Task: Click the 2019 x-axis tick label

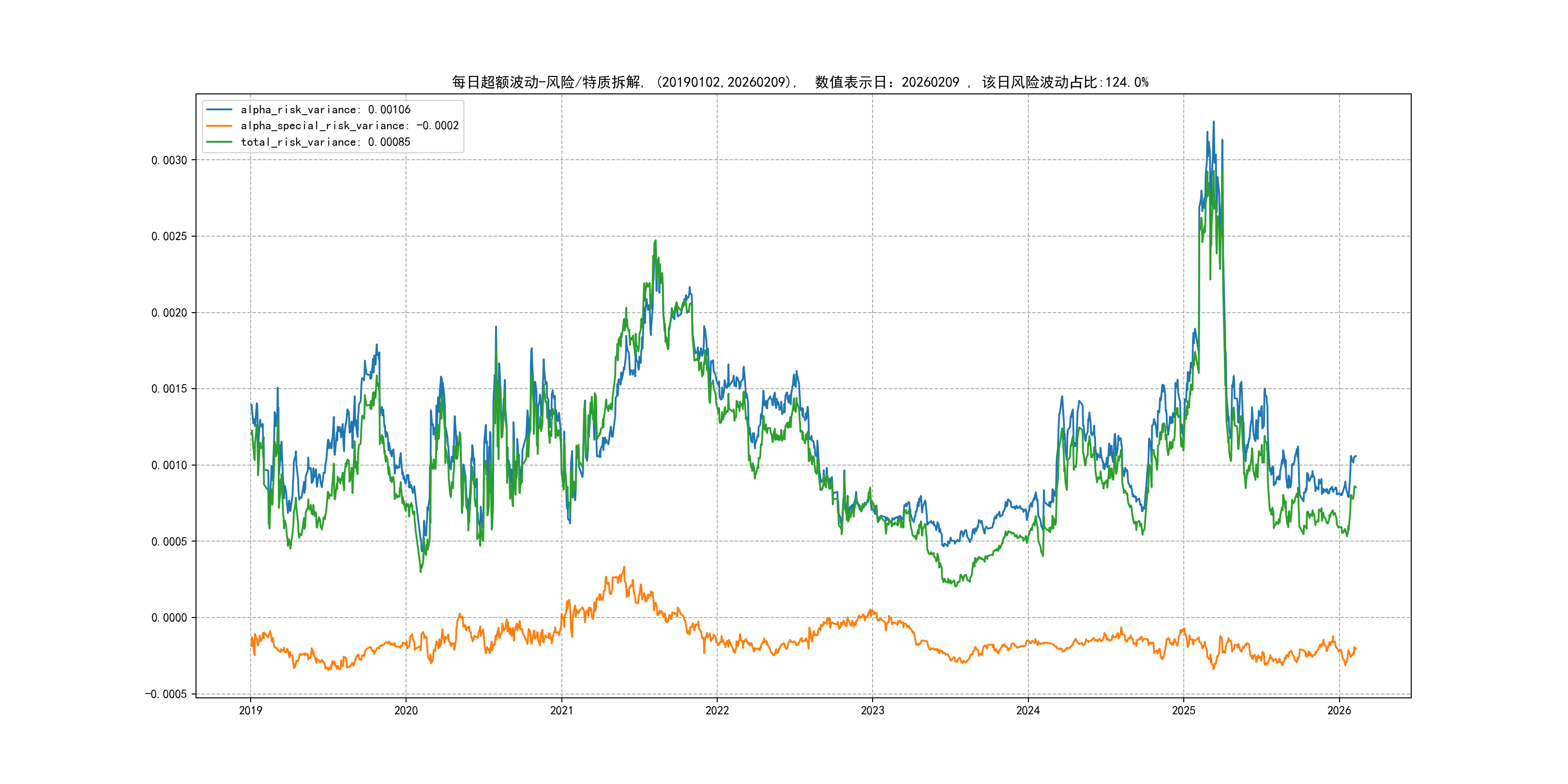Action: tap(250, 710)
